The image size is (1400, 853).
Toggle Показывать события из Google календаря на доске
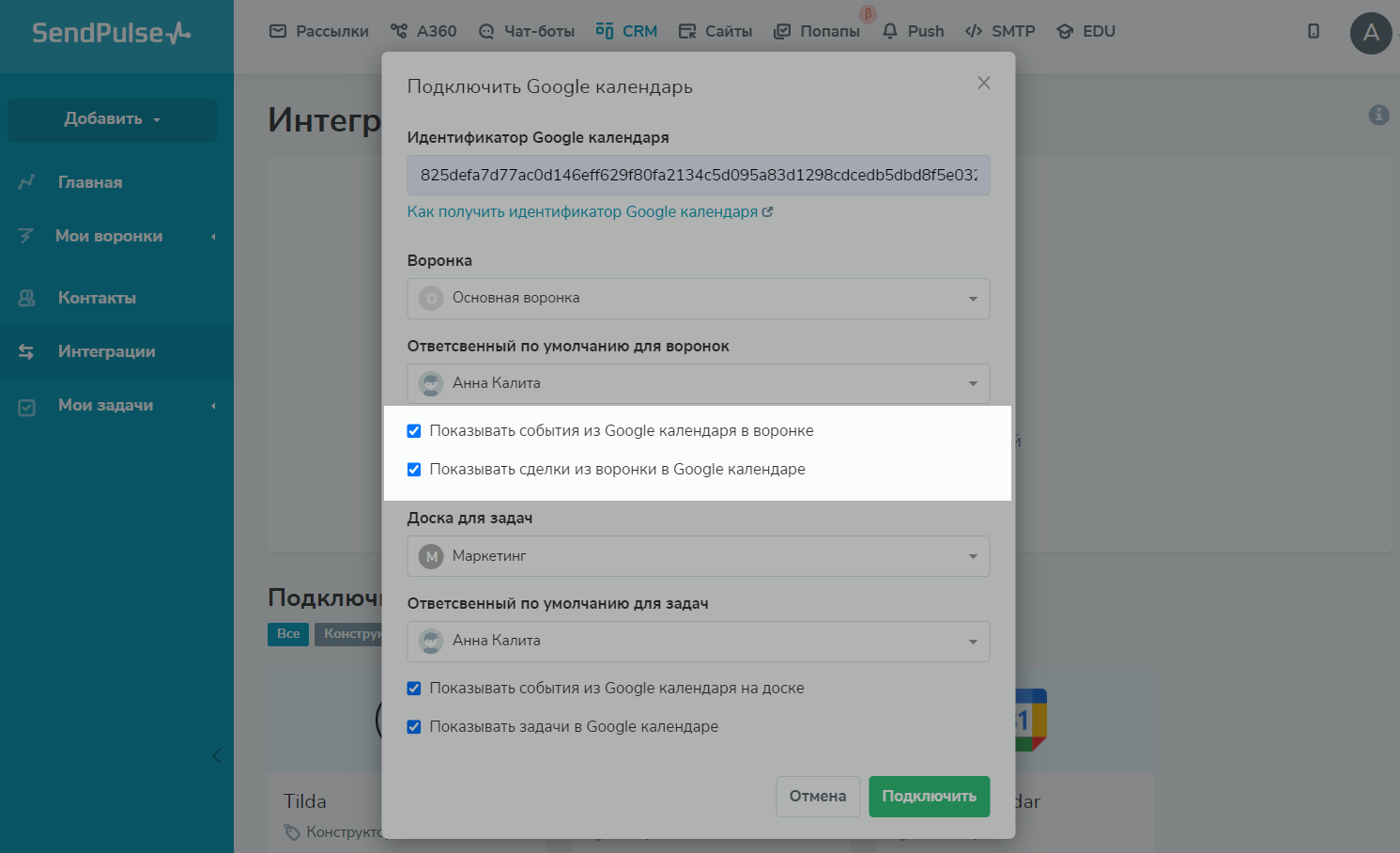414,689
